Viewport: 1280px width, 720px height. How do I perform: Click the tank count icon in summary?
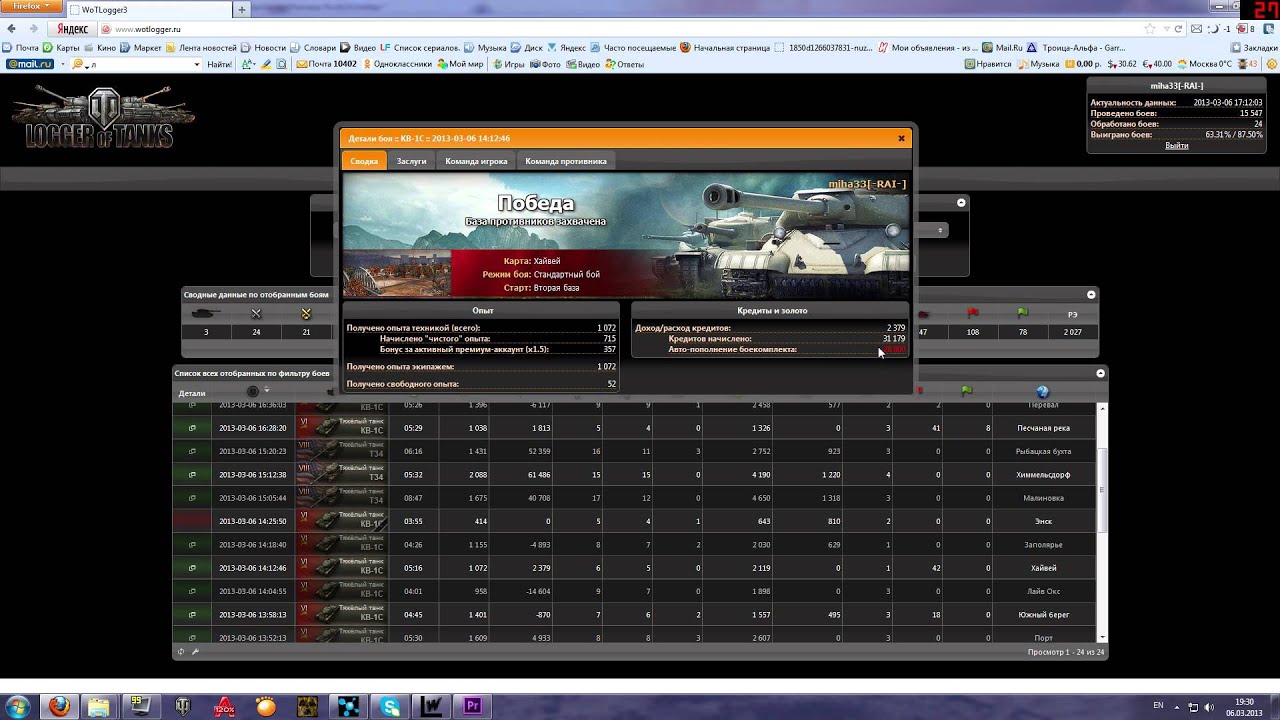point(206,314)
